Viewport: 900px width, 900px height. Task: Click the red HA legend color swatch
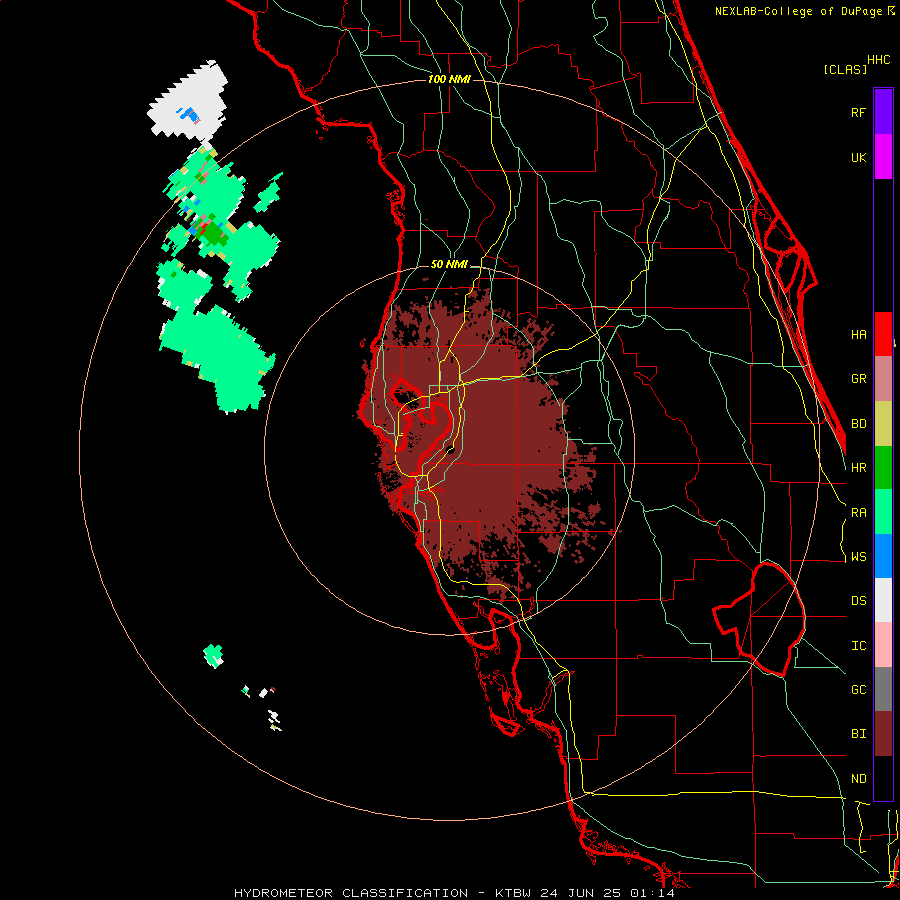pyautogui.click(x=883, y=334)
